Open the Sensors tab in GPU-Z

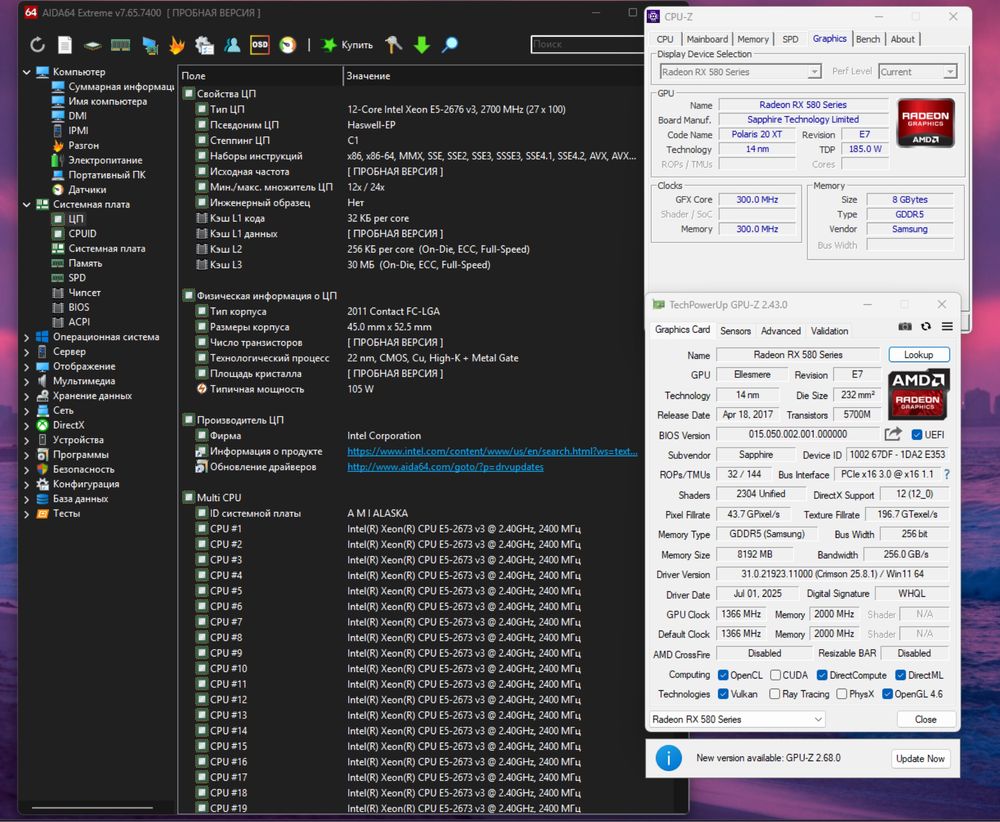point(735,331)
